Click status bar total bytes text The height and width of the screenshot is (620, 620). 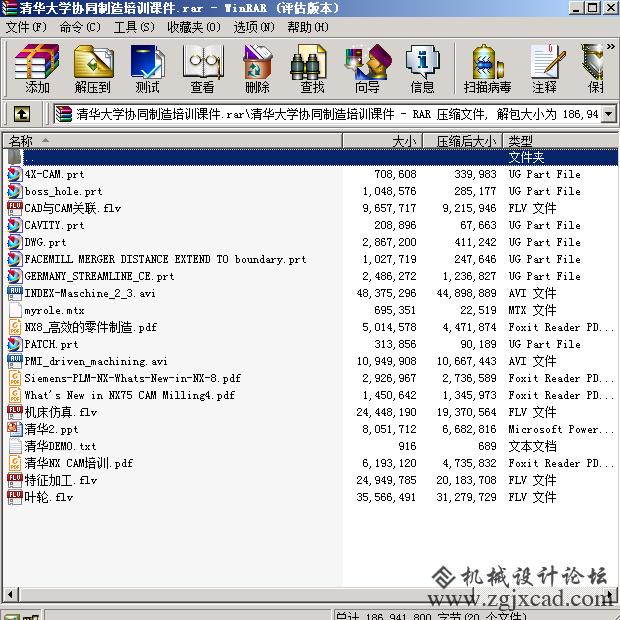(x=431, y=616)
